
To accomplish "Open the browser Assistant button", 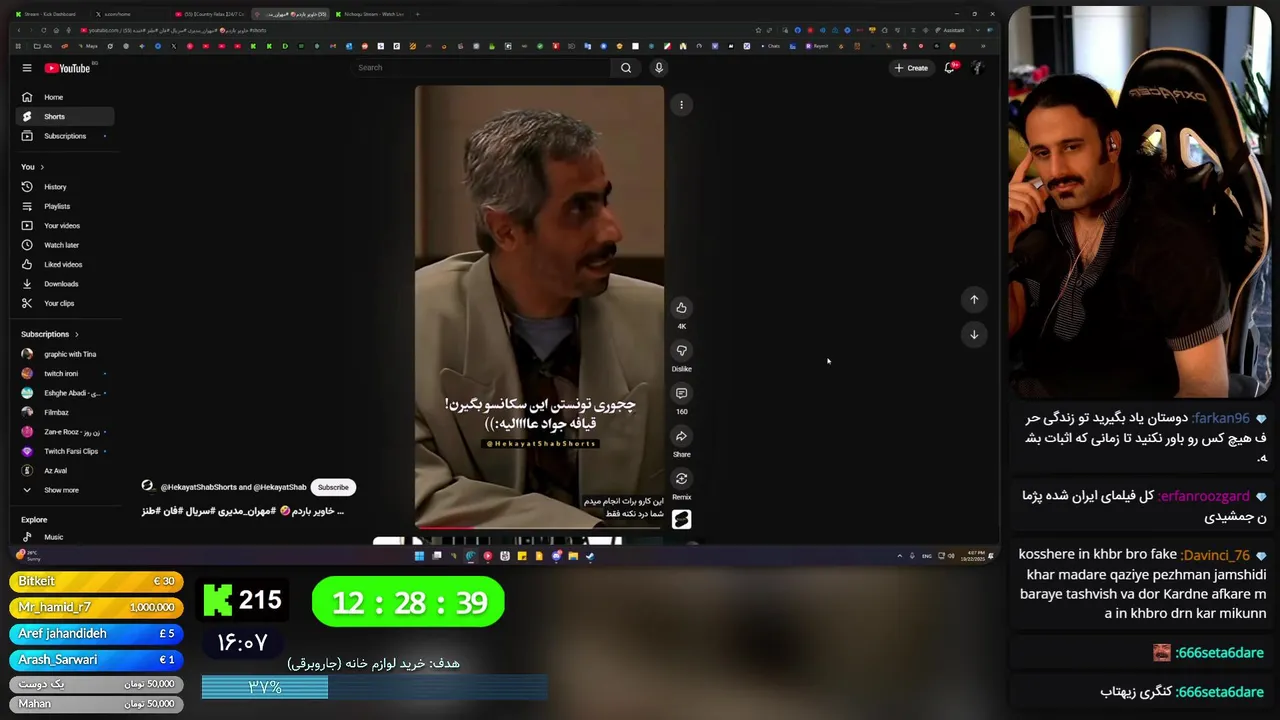I will coord(952,30).
